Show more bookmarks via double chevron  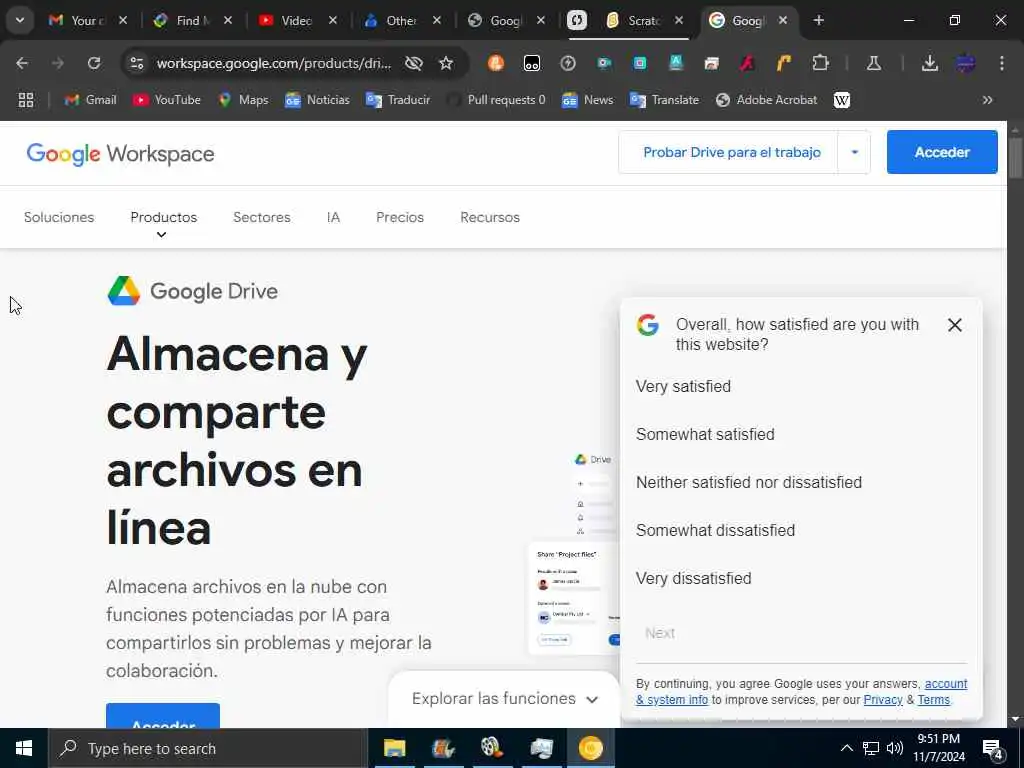[x=987, y=100]
